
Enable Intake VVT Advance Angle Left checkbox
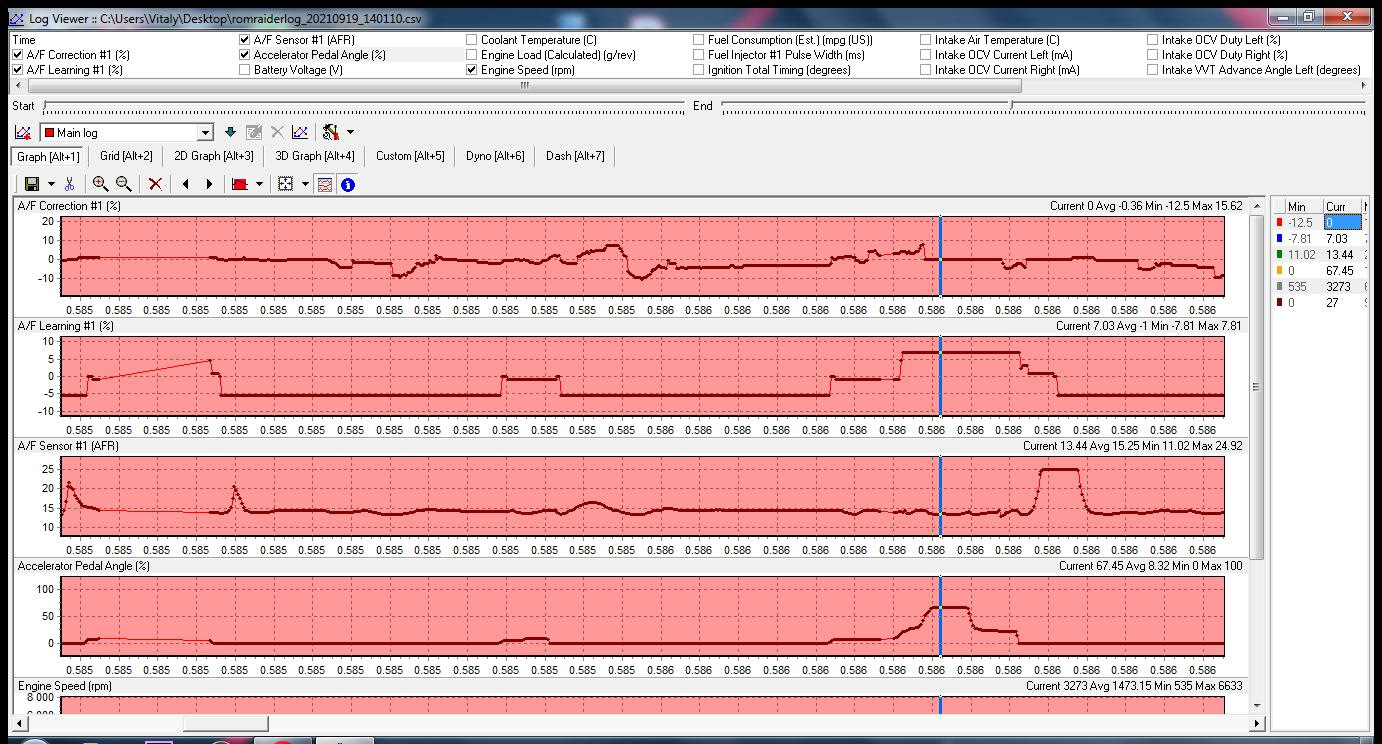tap(1153, 70)
